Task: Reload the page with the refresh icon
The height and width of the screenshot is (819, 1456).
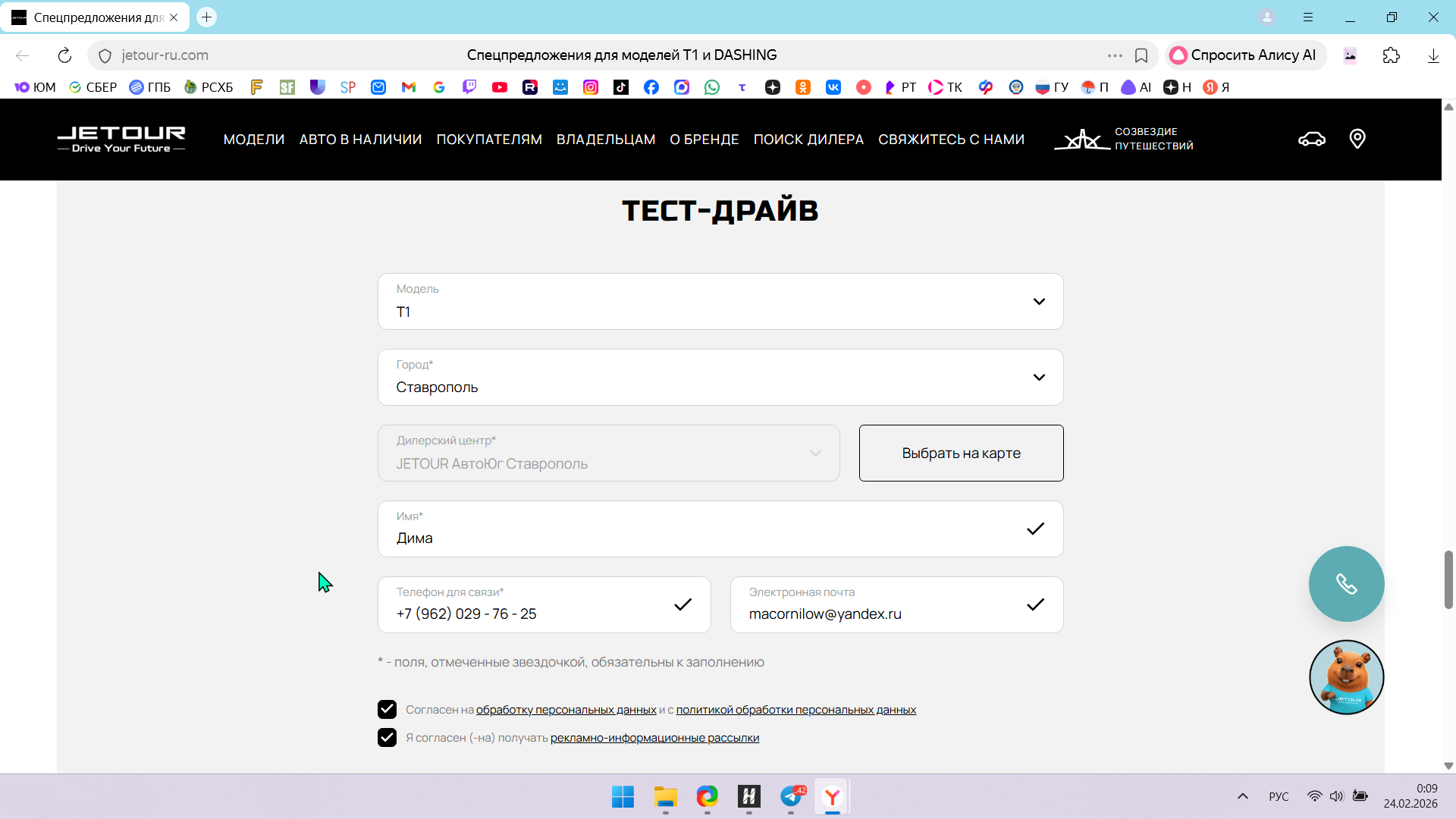Action: (x=64, y=55)
